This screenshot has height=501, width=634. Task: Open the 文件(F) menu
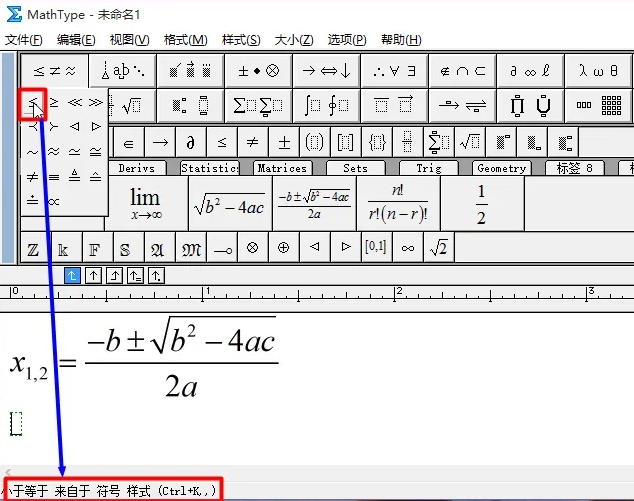coord(23,40)
